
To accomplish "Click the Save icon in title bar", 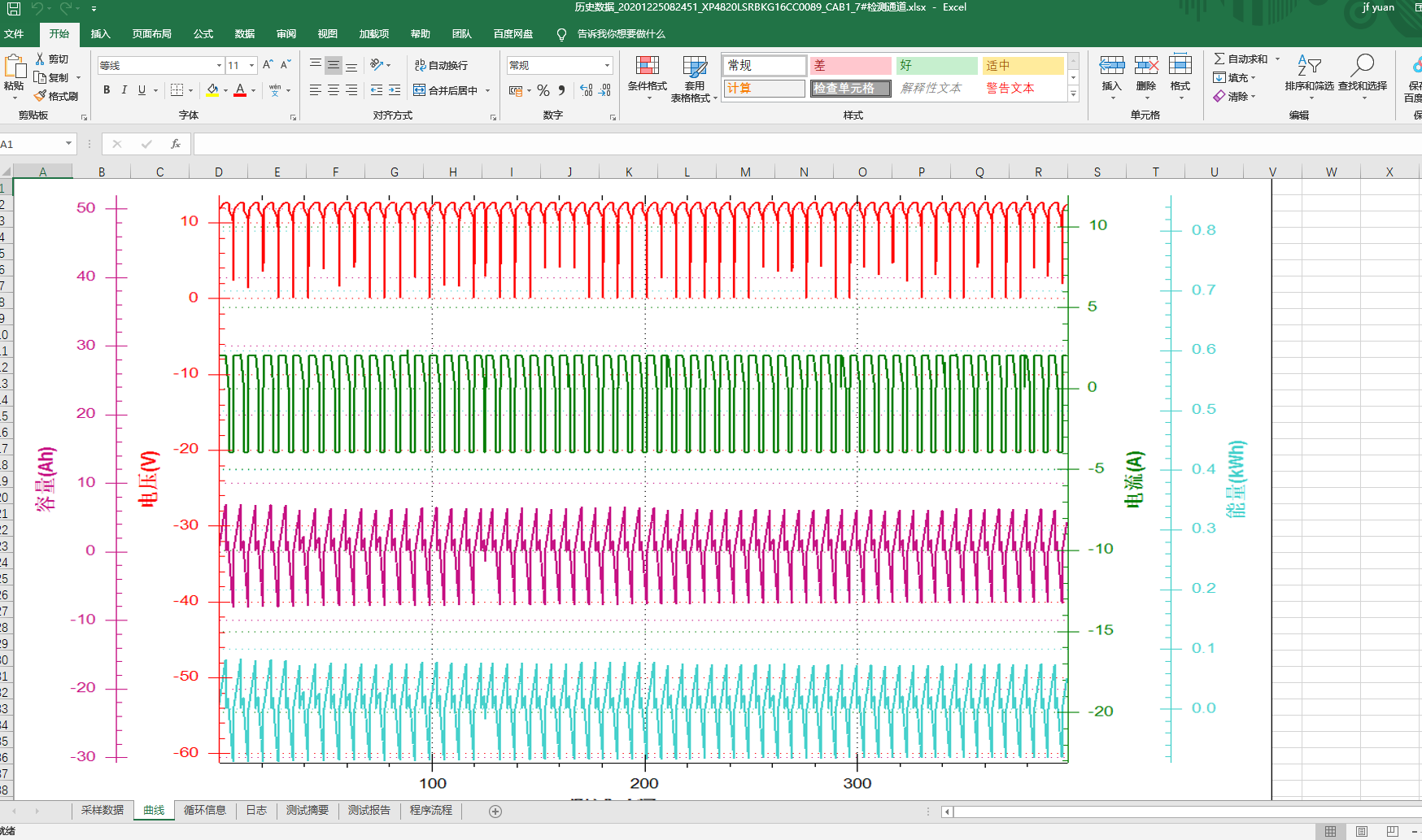I will pyautogui.click(x=13, y=8).
